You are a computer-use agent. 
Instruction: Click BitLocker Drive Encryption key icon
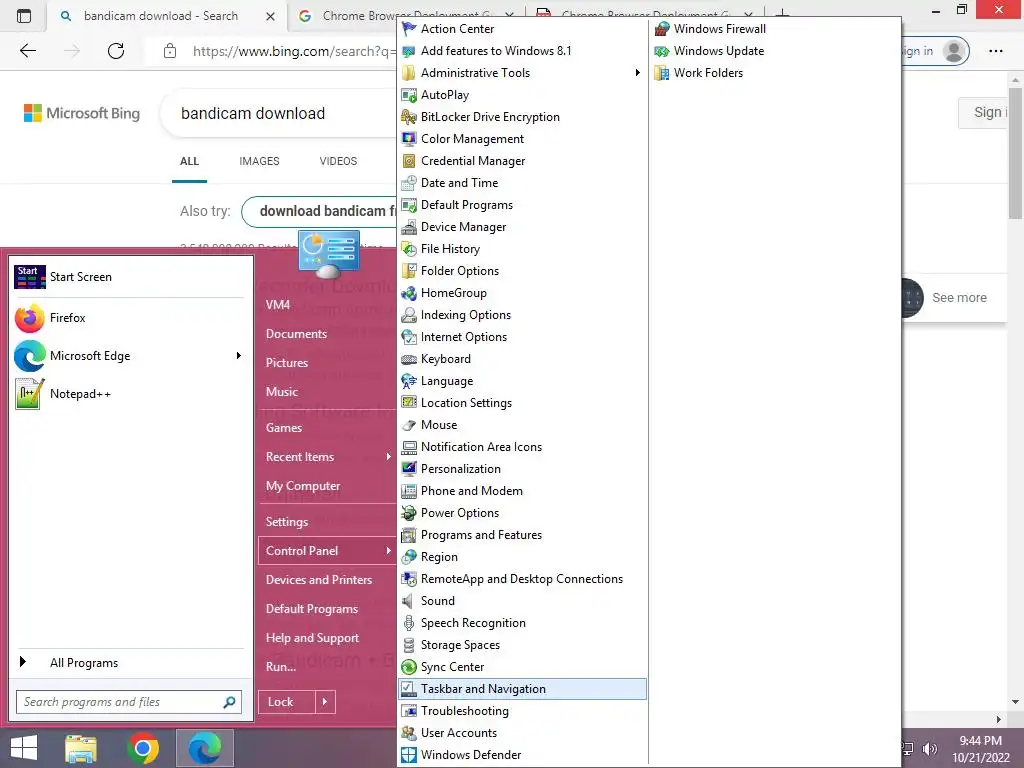409,117
